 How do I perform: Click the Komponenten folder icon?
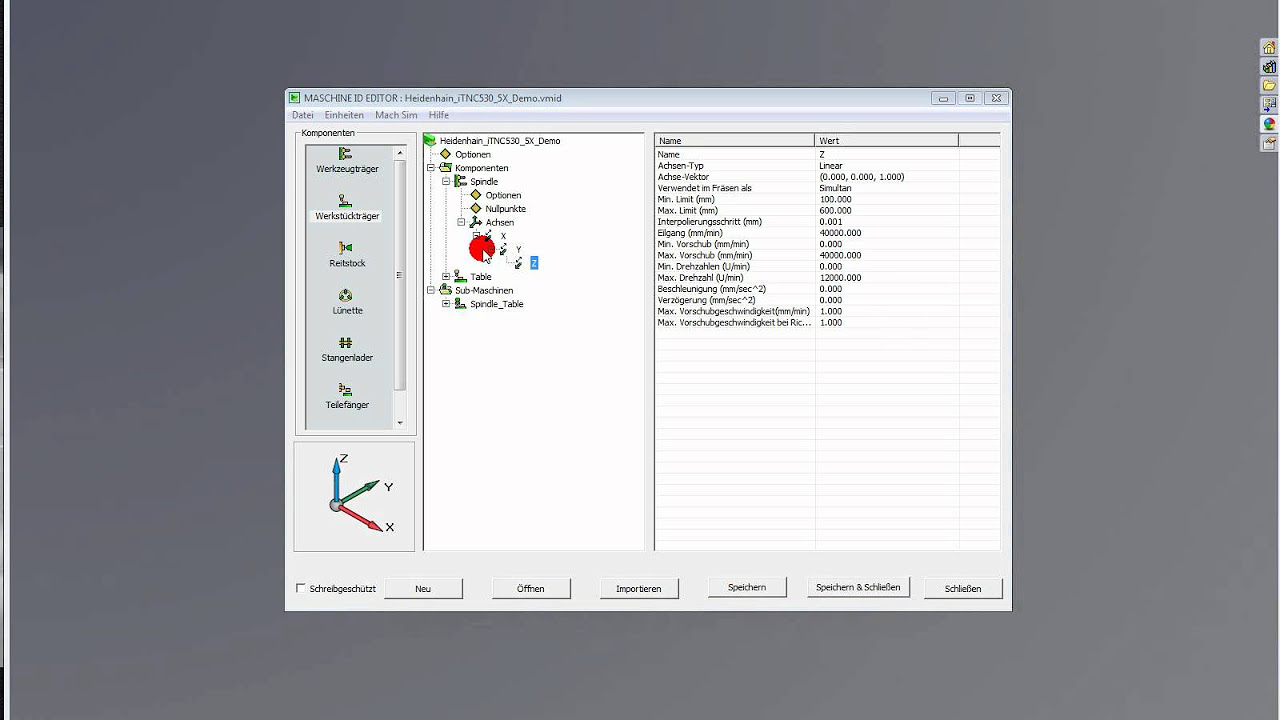pos(446,168)
